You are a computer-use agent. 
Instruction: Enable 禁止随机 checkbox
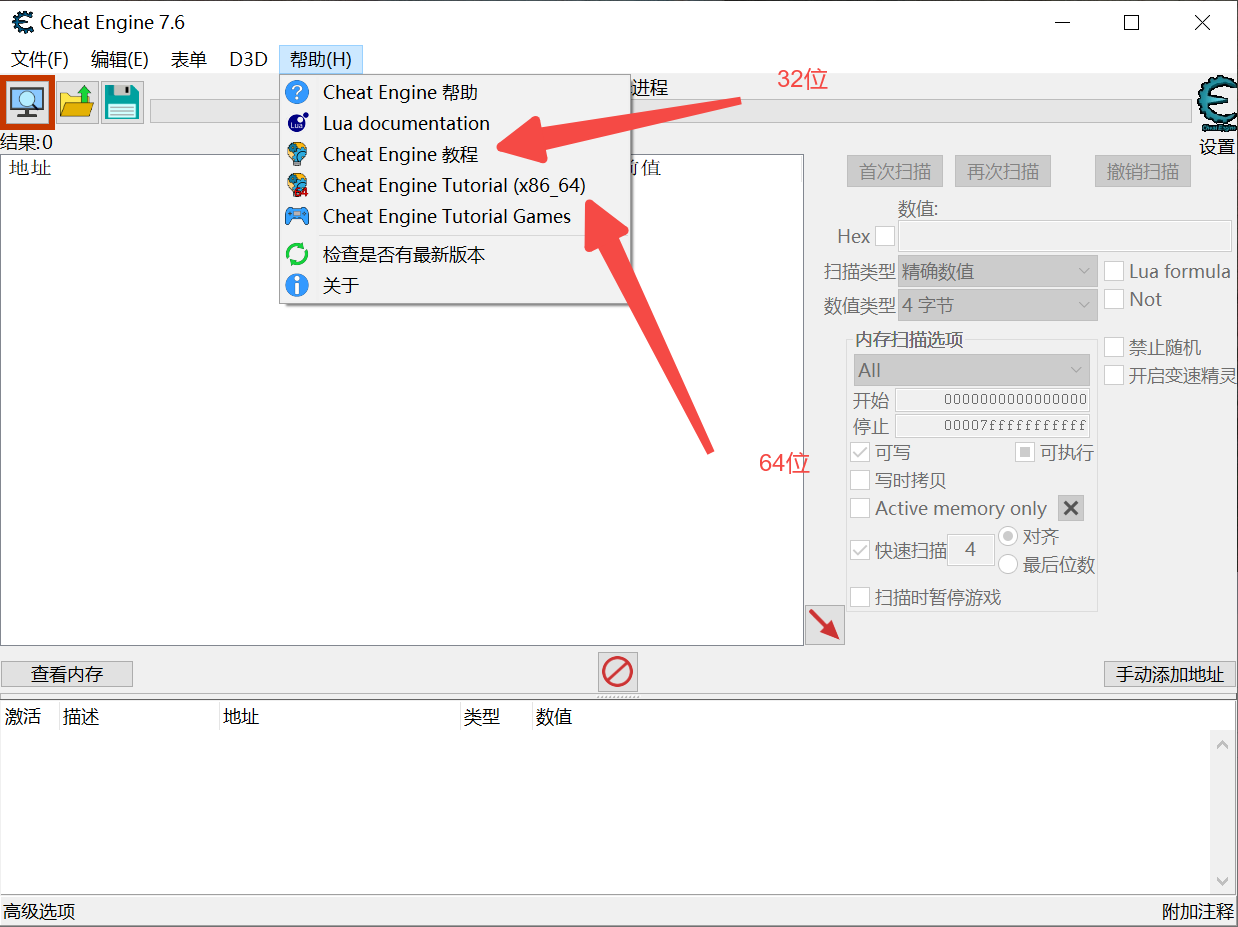1114,347
